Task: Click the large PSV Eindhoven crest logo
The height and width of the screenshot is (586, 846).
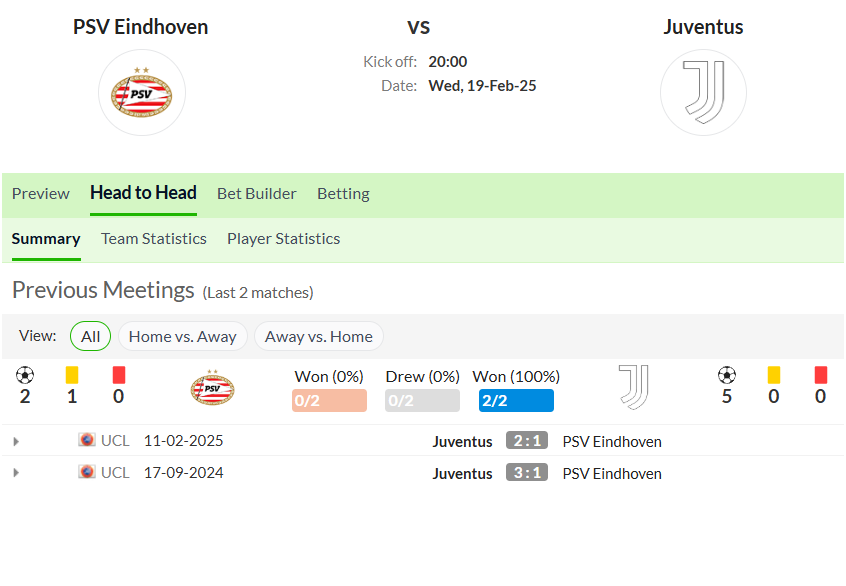Action: coord(142,93)
